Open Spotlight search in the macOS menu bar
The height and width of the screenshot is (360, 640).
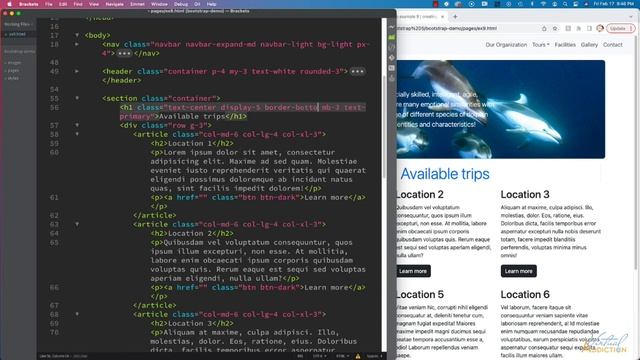(x=565, y=4)
